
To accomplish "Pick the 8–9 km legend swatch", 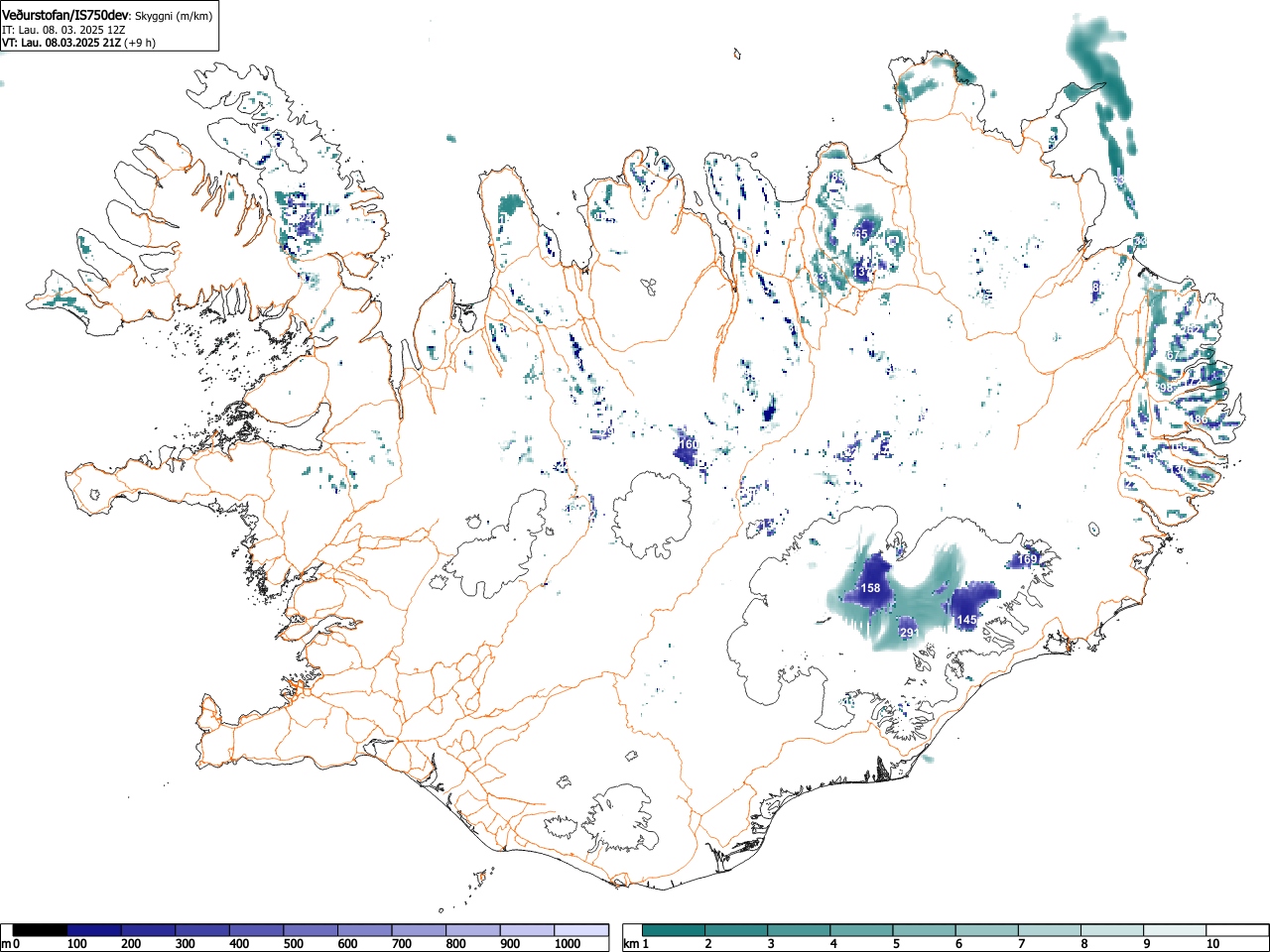I will [1111, 930].
